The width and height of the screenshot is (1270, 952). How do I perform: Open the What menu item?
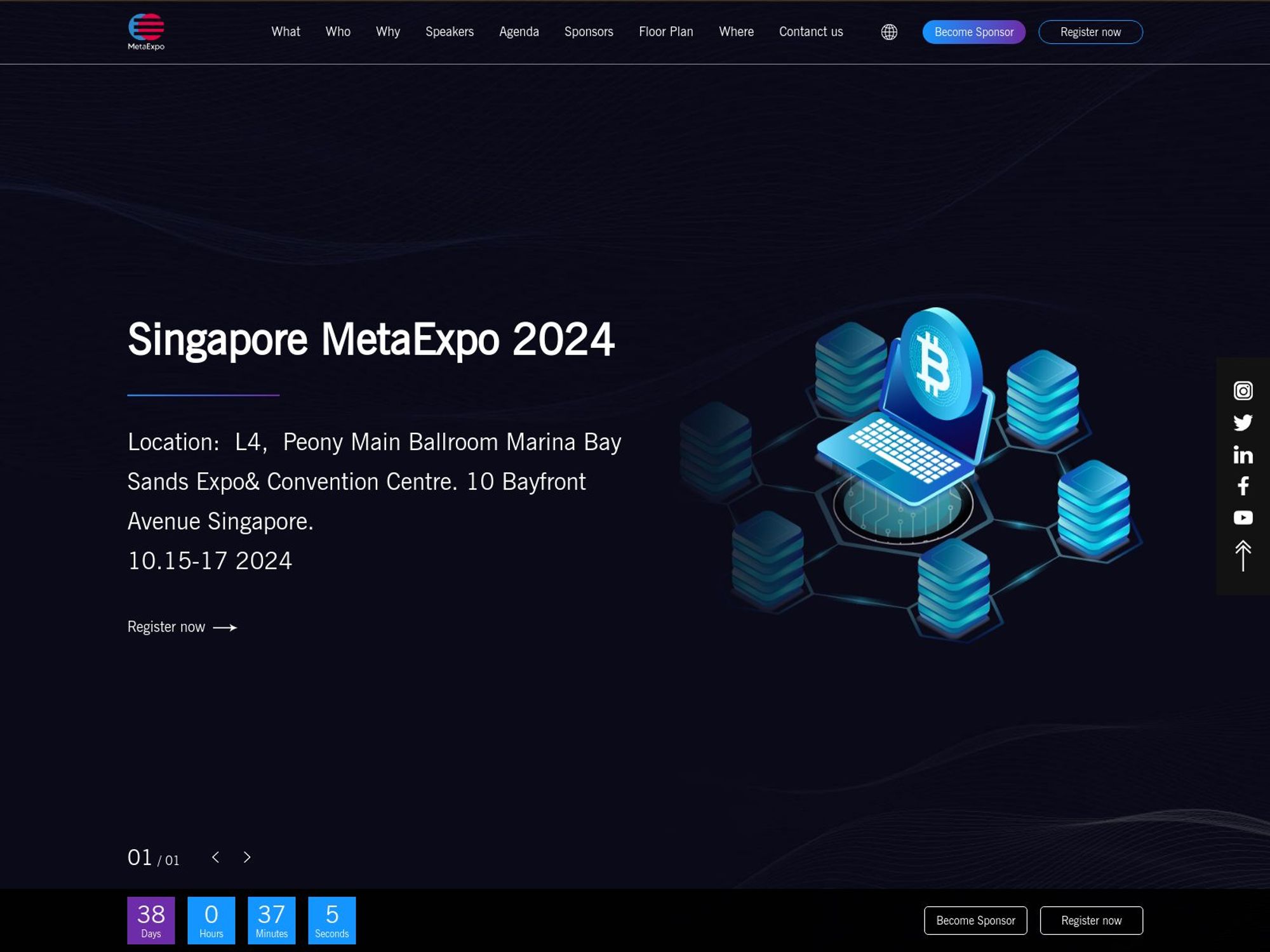pyautogui.click(x=286, y=32)
